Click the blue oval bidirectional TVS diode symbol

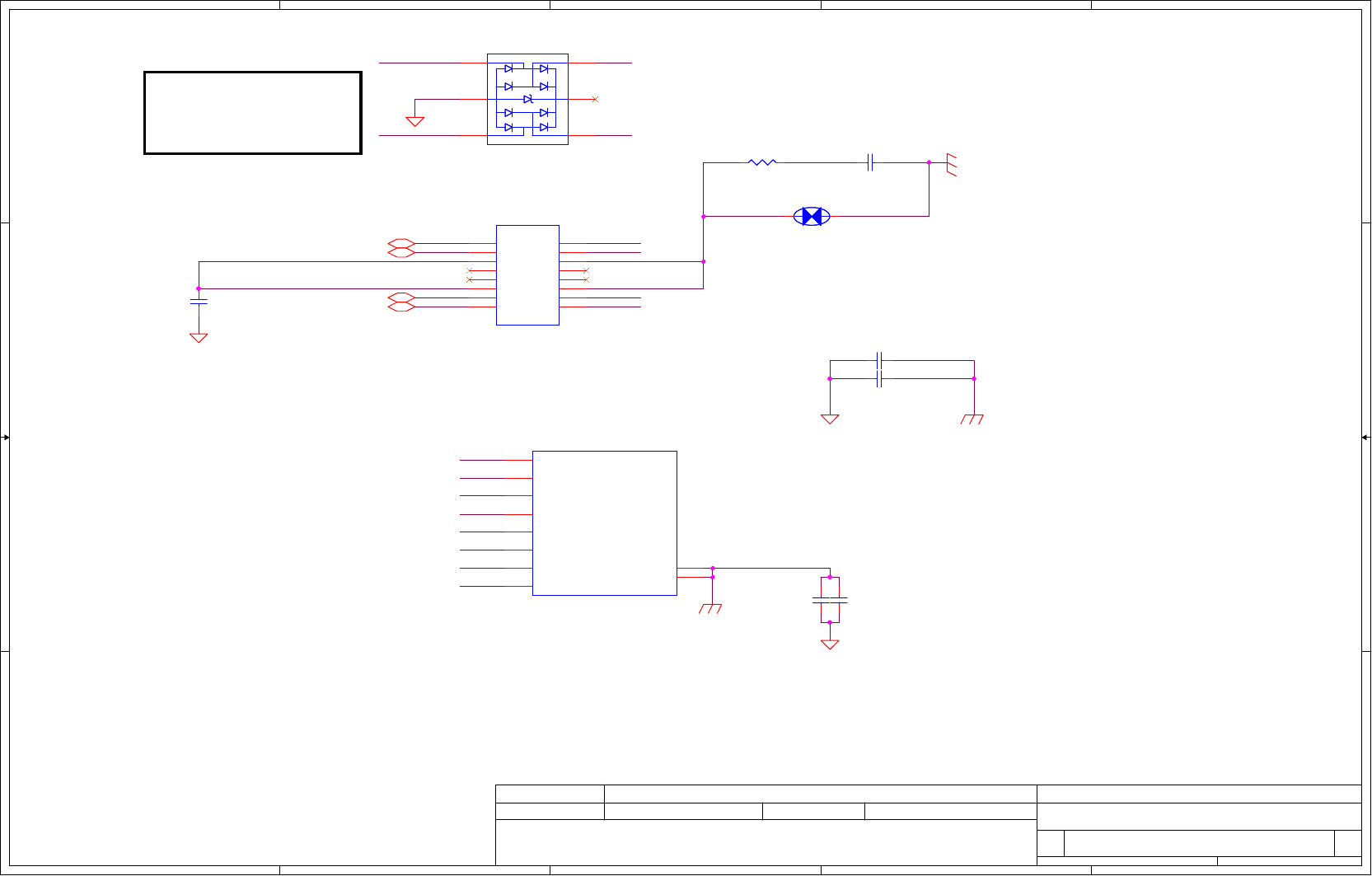(x=812, y=217)
